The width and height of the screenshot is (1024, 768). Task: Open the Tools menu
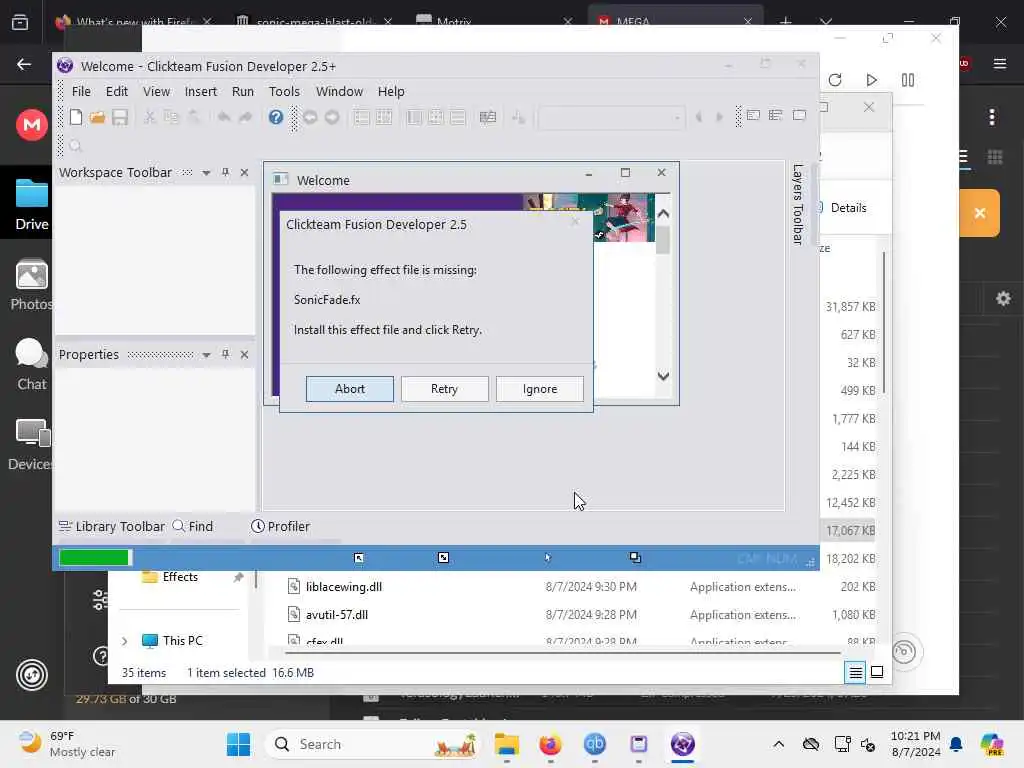284,91
